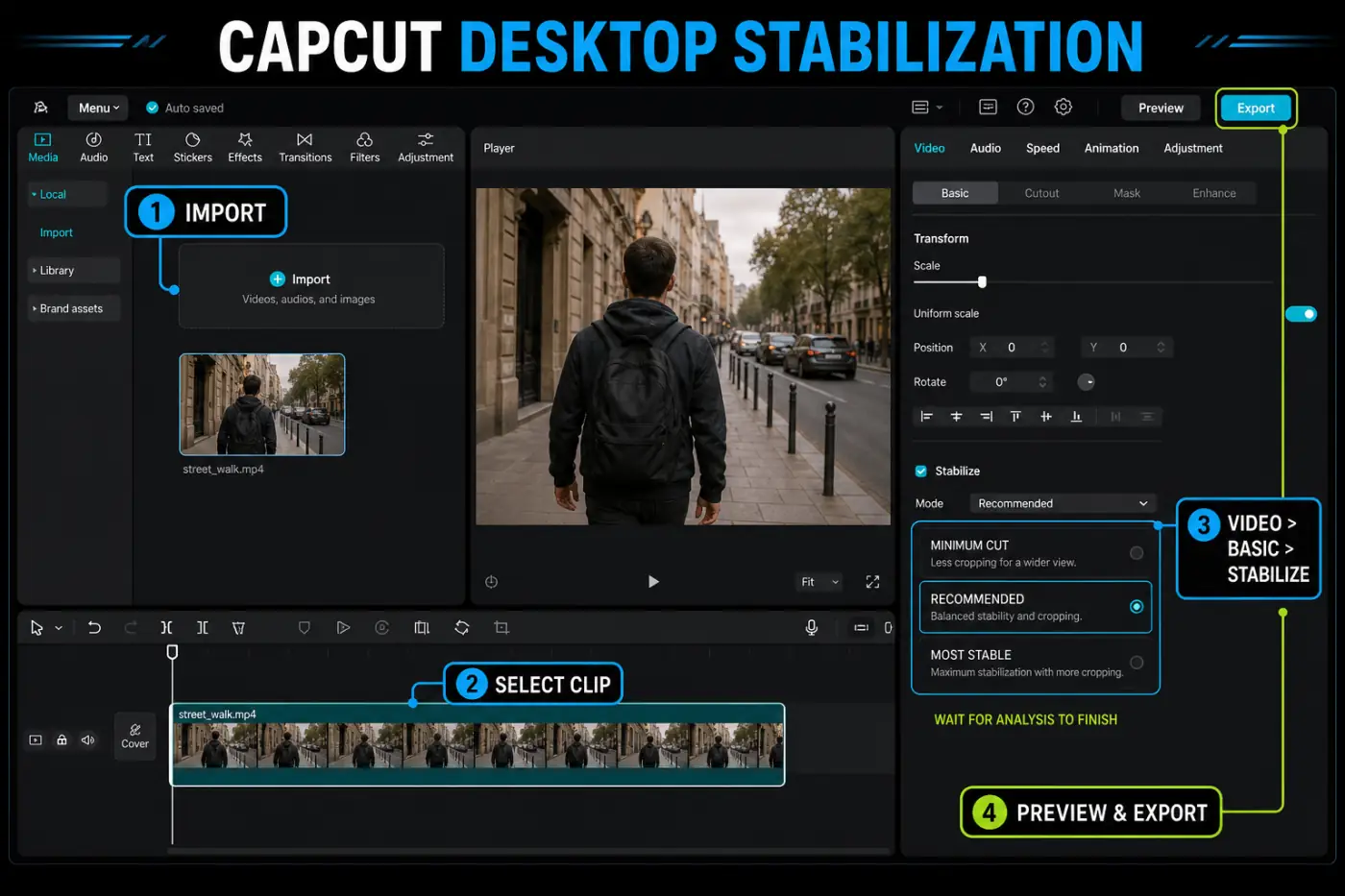The image size is (1345, 896).
Task: Select the street_walk.mp4 clip on timeline
Action: click(477, 744)
